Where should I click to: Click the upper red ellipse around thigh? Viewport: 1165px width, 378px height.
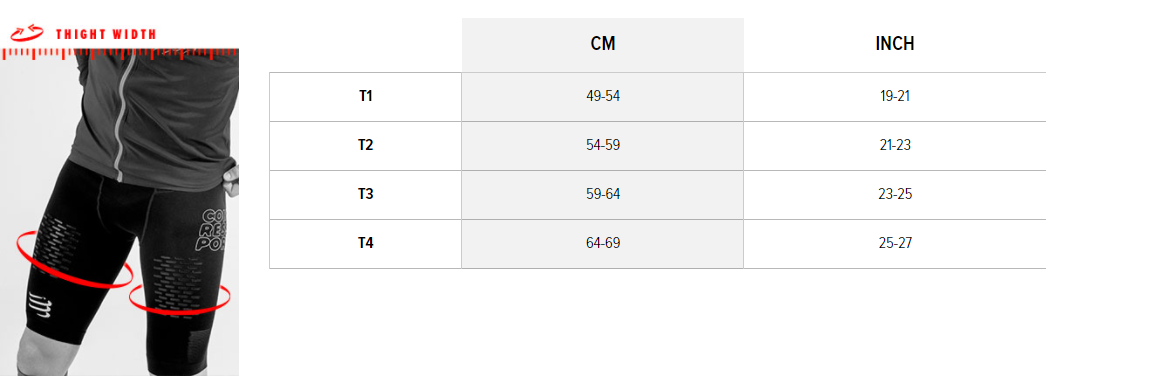[74, 259]
